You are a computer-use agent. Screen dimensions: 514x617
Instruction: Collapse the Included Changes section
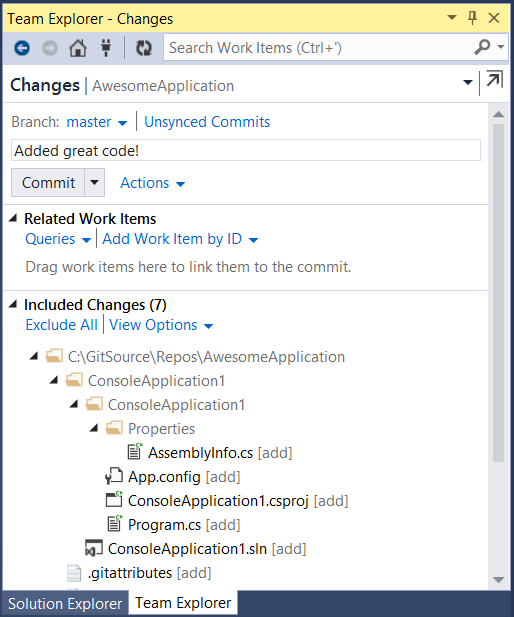13,304
